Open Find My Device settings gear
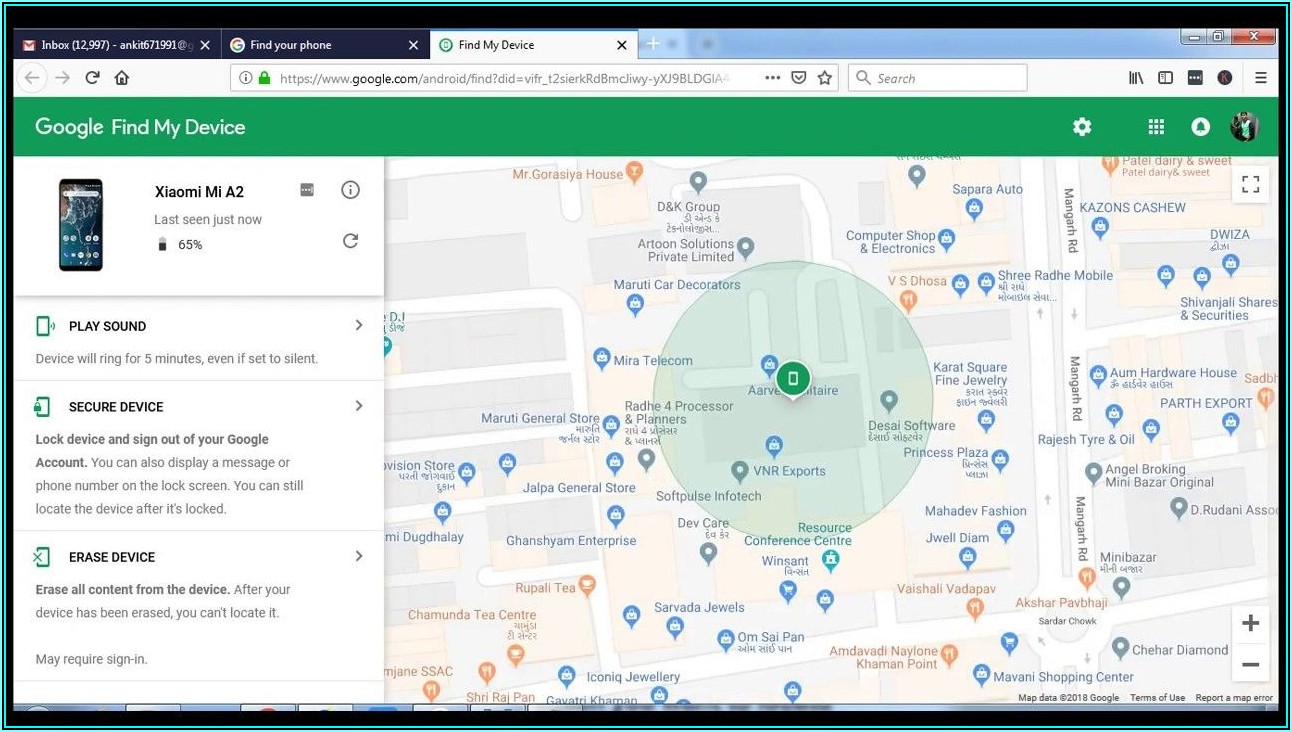The image size is (1292, 732). (x=1082, y=127)
